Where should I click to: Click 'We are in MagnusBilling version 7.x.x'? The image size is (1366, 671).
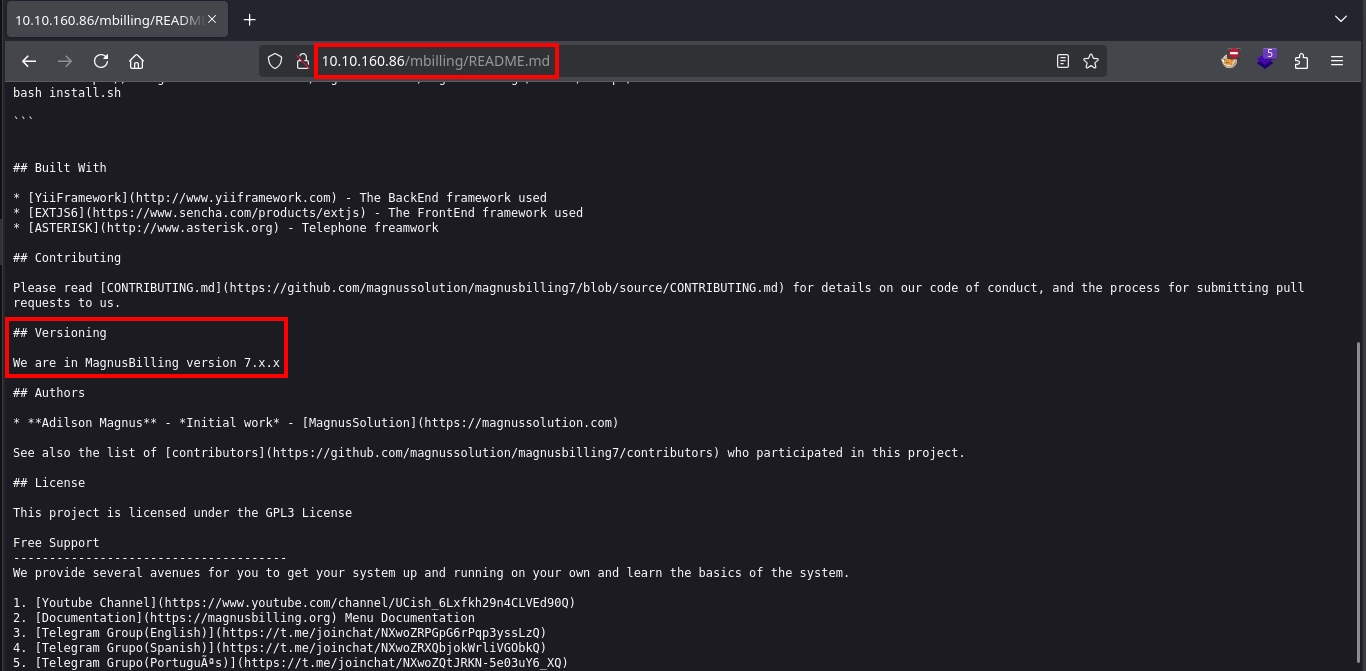point(147,363)
